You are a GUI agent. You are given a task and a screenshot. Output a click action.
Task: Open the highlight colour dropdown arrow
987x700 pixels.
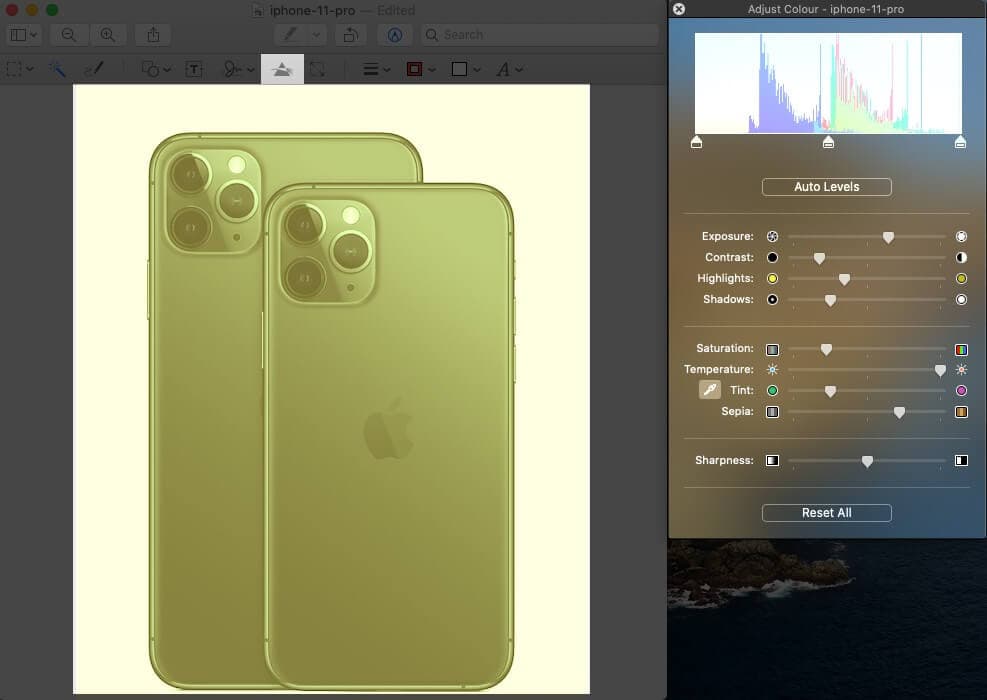click(x=316, y=35)
